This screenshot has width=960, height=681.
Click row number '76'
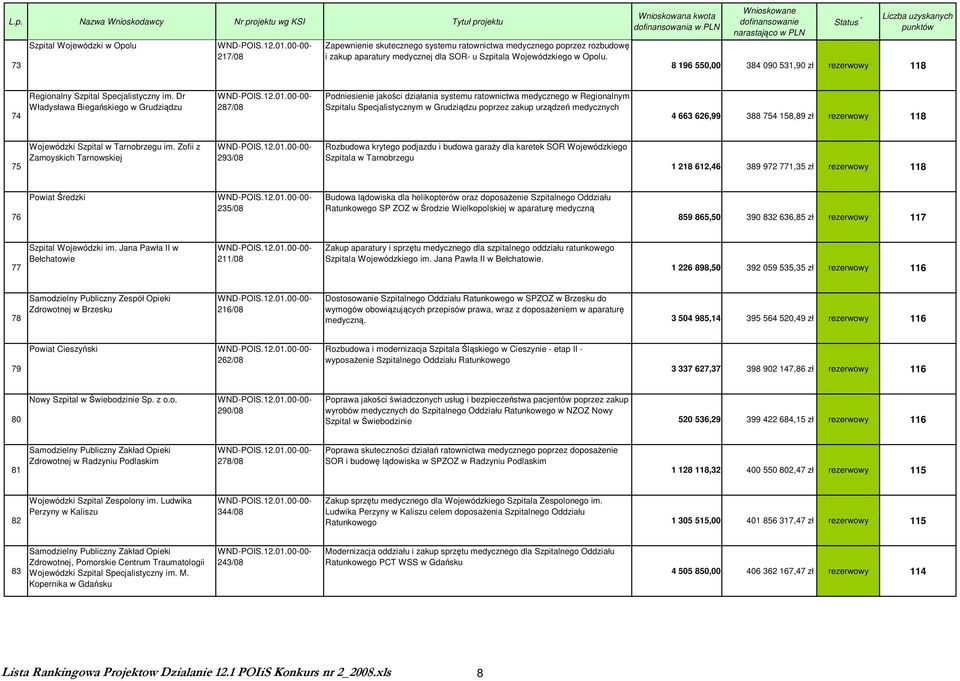pos(16,217)
